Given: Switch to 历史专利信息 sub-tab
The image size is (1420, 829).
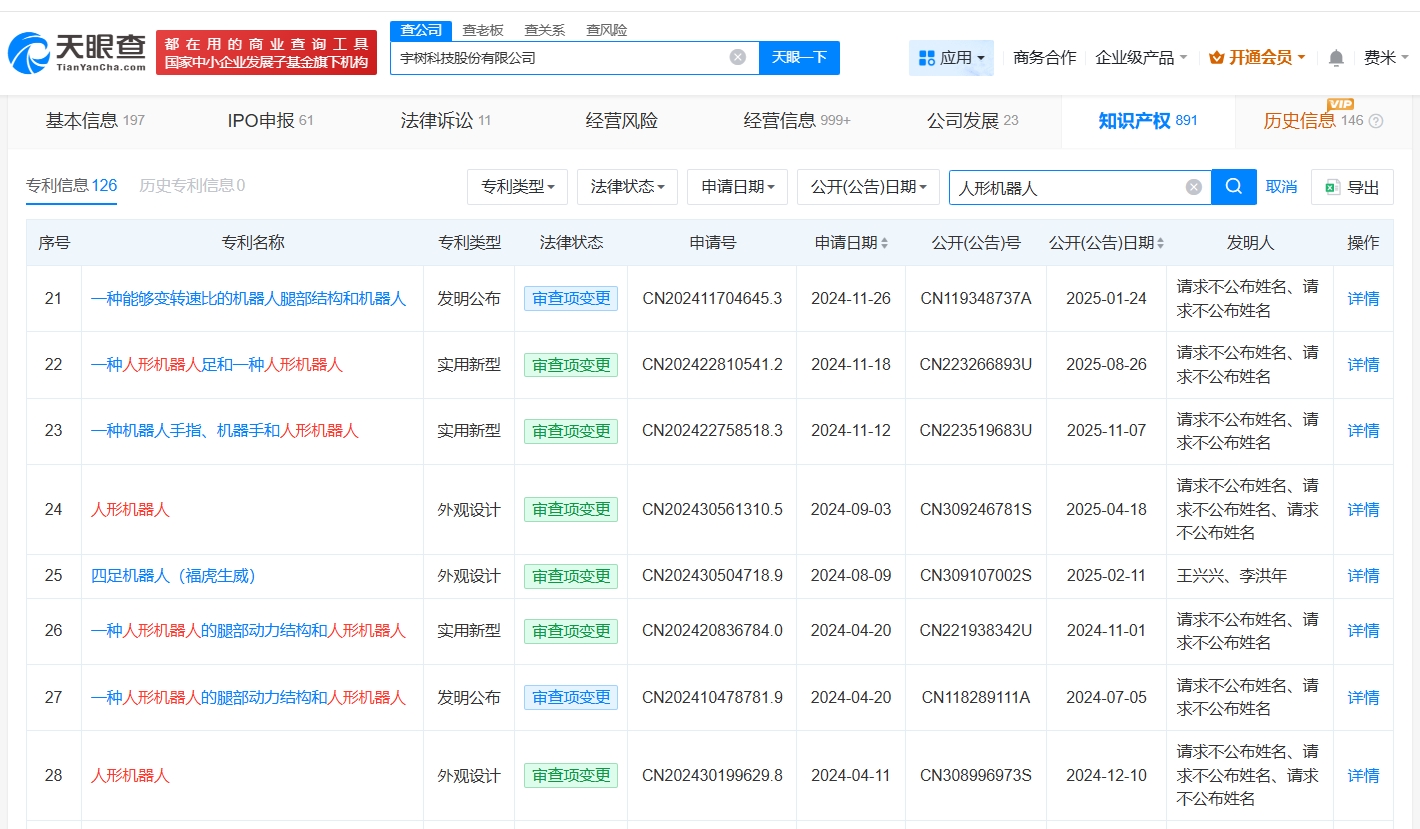Looking at the screenshot, I should point(192,186).
